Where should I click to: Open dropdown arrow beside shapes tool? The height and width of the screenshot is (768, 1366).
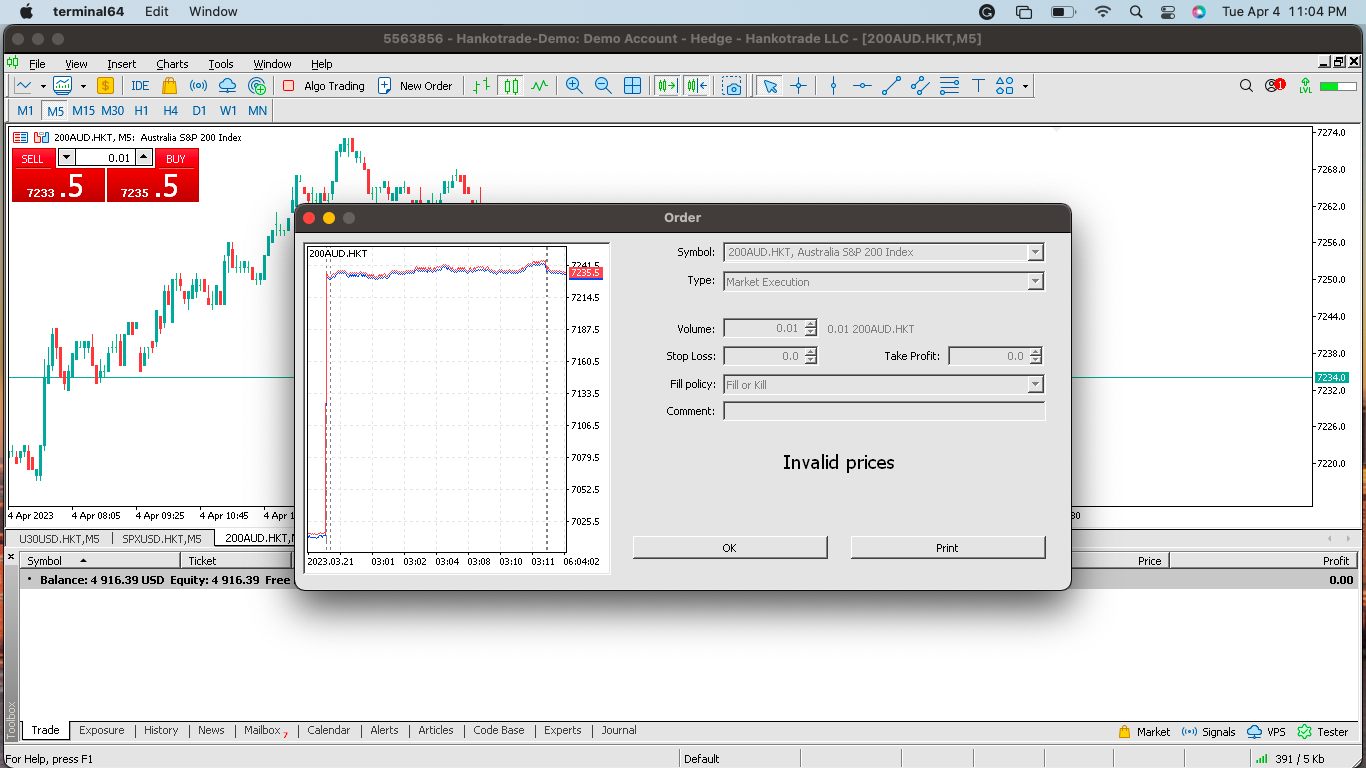1025,86
